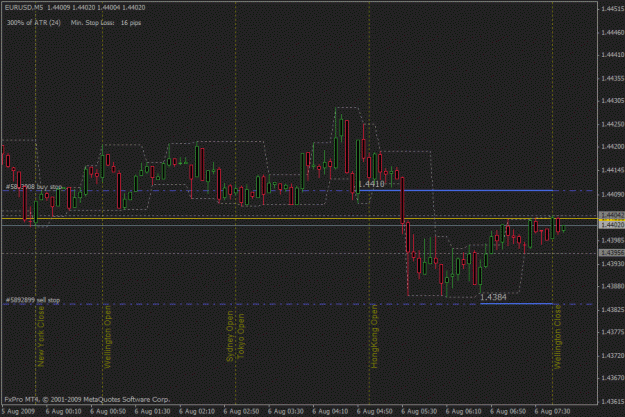Click the '6 Aug 02:50' time axis label
Viewport: 625px width, 417px height.
[x=242, y=411]
